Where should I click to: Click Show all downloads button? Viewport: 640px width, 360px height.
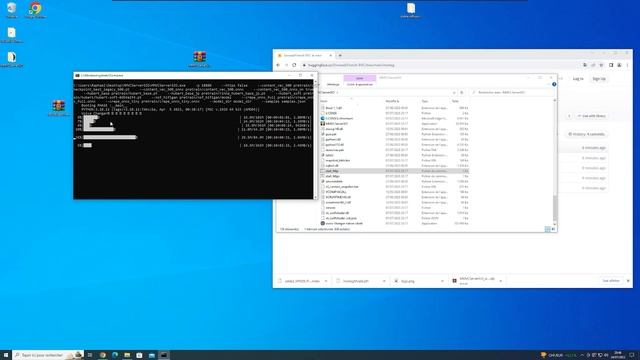coord(611,281)
